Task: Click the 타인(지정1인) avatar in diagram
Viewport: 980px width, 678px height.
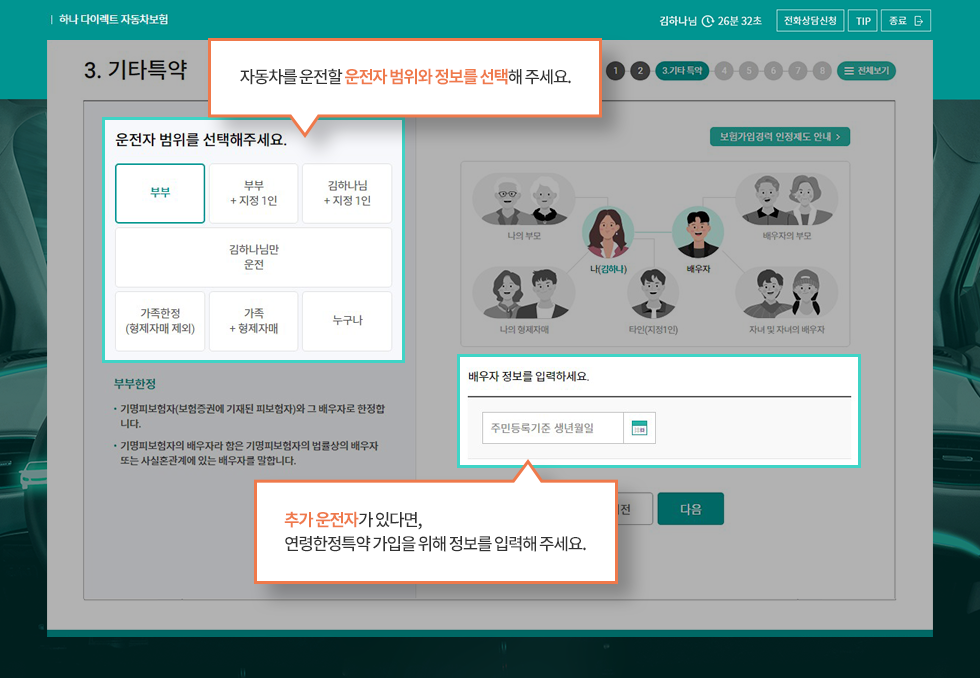Action: pyautogui.click(x=652, y=292)
